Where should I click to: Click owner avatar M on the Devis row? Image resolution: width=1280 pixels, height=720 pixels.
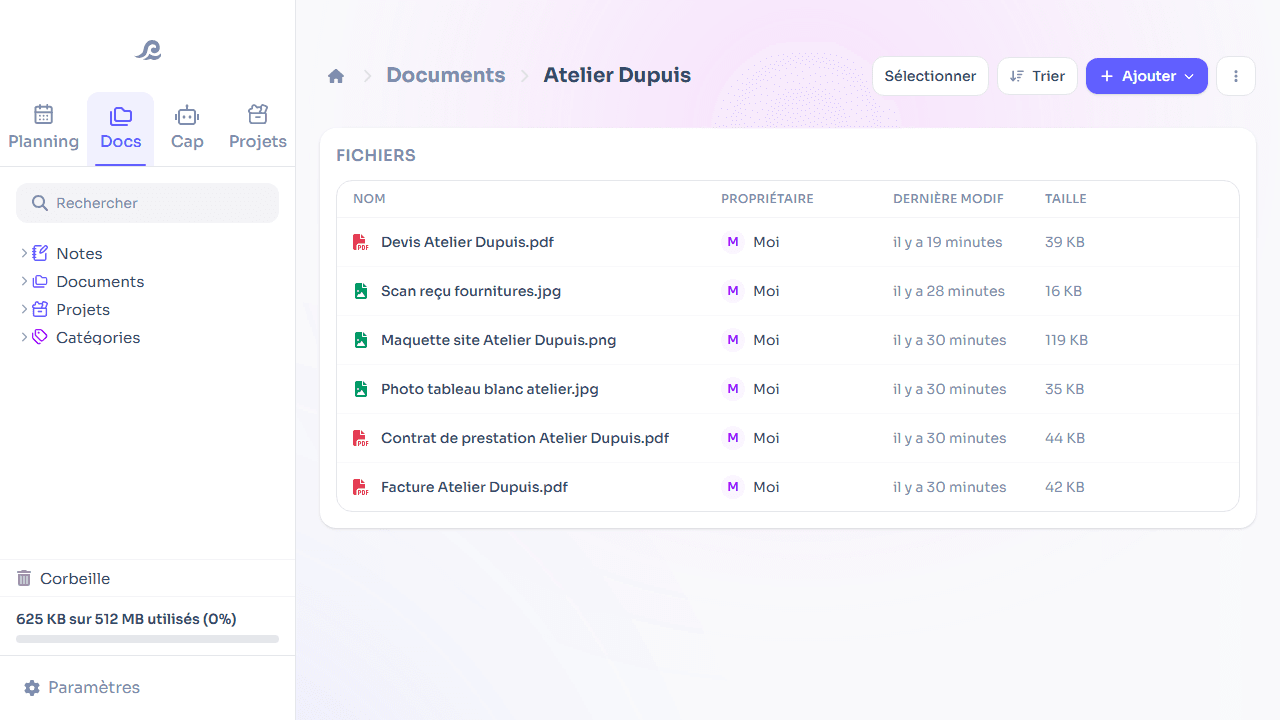[733, 242]
